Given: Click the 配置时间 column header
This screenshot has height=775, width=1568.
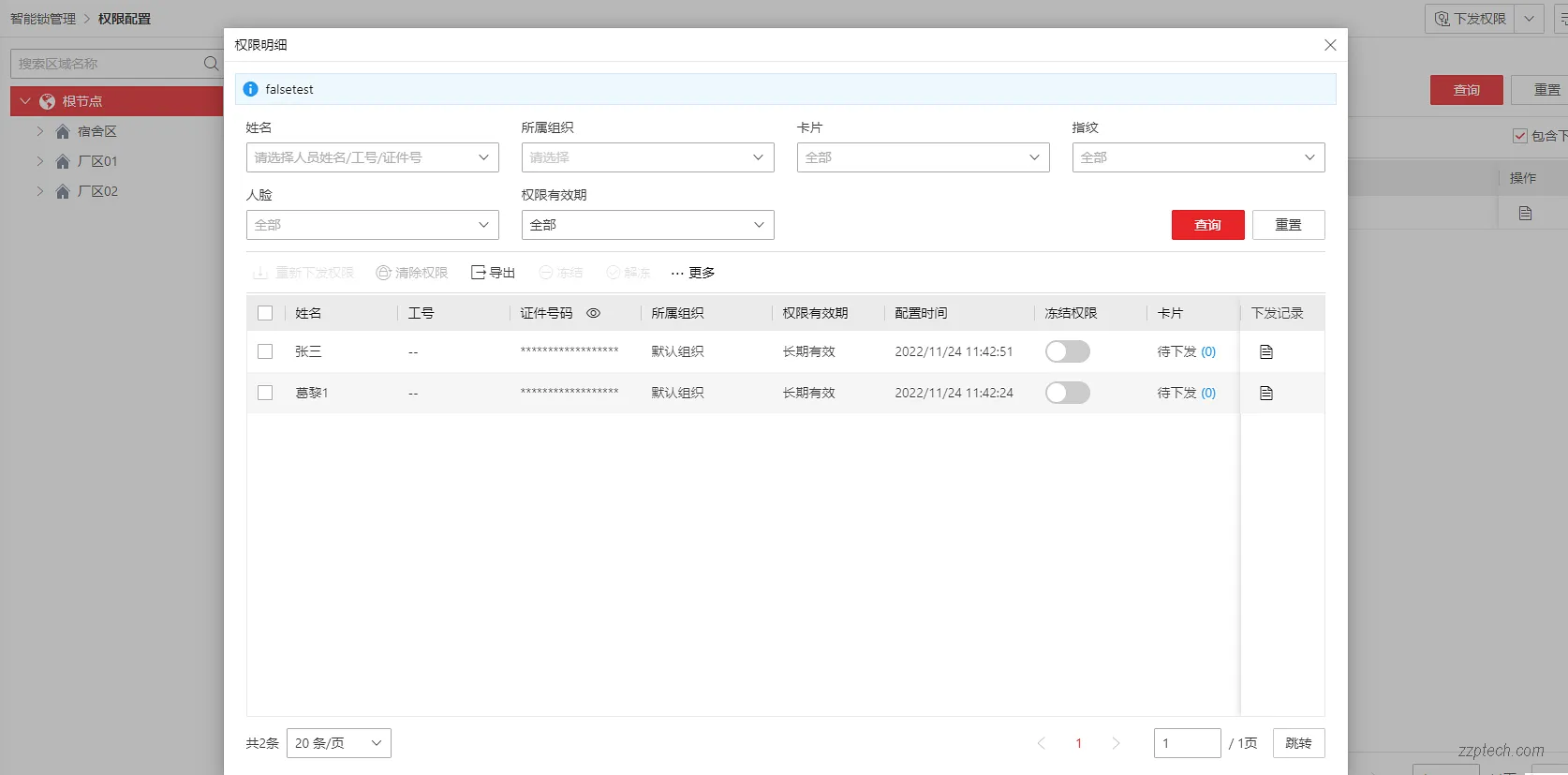Looking at the screenshot, I should tap(921, 313).
